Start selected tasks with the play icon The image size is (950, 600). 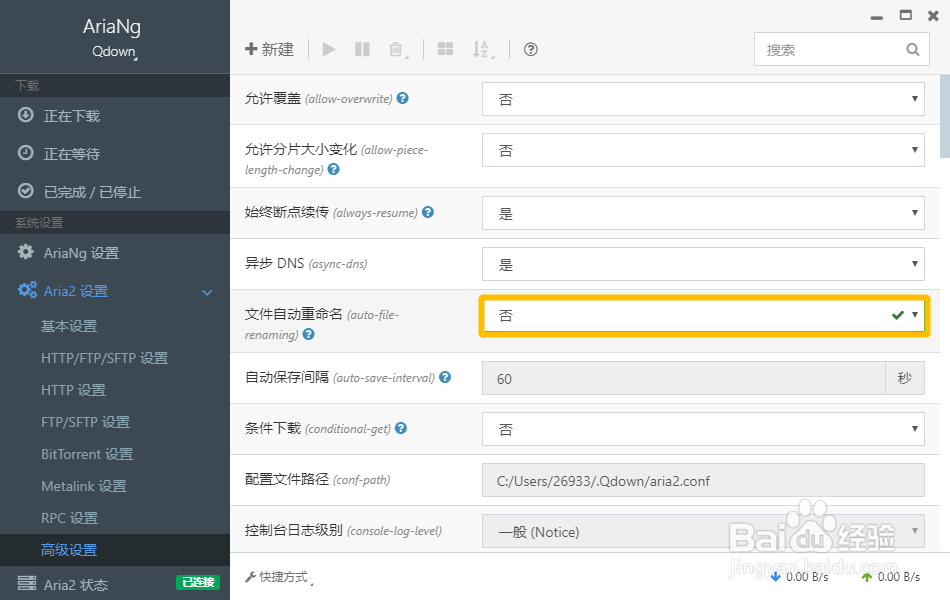click(x=329, y=49)
